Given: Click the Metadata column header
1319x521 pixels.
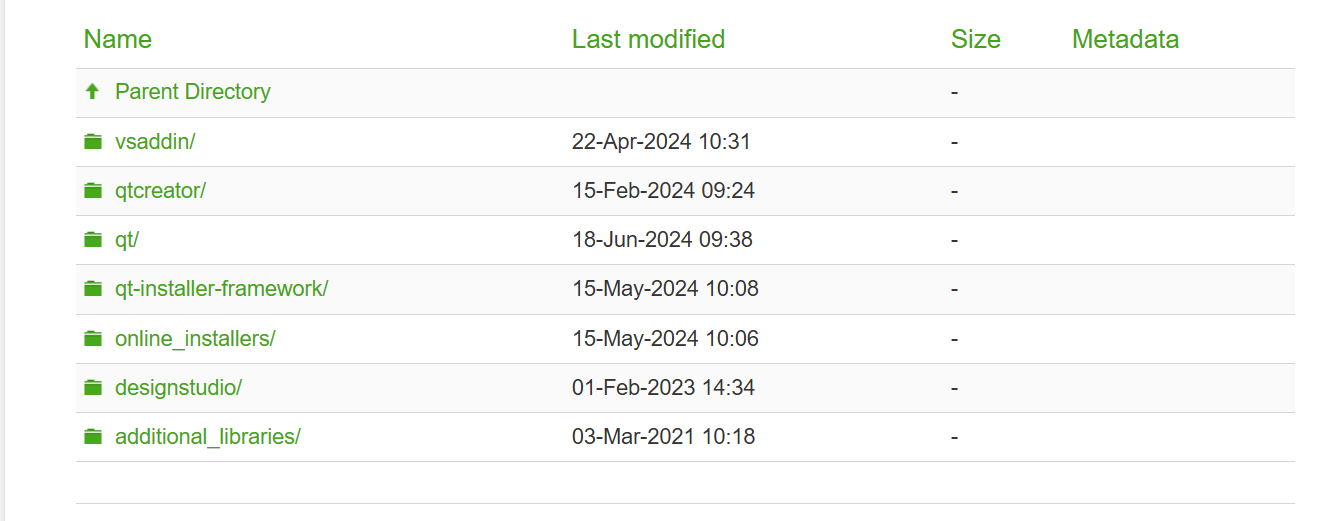Looking at the screenshot, I should click(1125, 40).
